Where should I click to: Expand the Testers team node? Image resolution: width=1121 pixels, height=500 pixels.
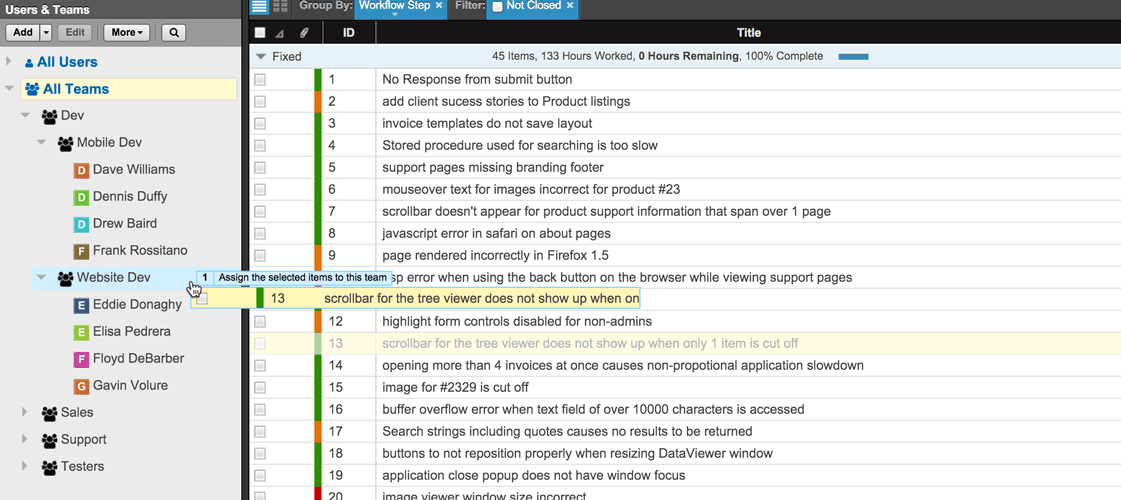coord(25,466)
